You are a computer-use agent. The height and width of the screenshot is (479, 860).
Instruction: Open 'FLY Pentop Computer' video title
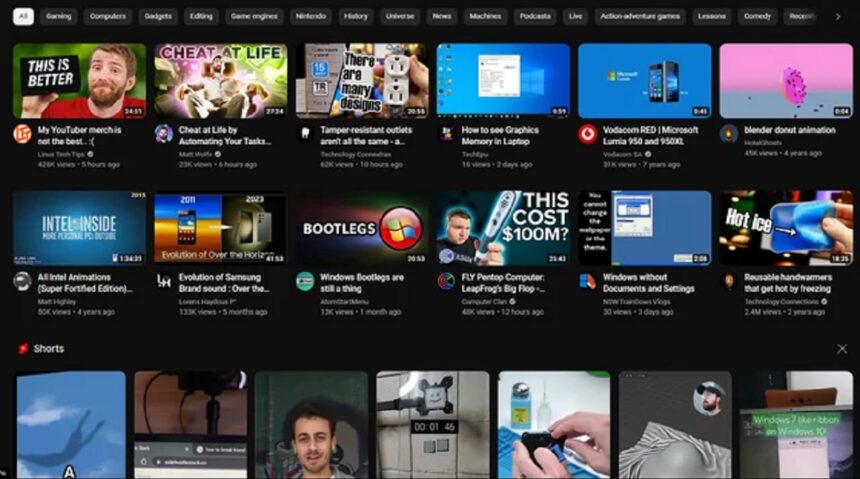(503, 283)
